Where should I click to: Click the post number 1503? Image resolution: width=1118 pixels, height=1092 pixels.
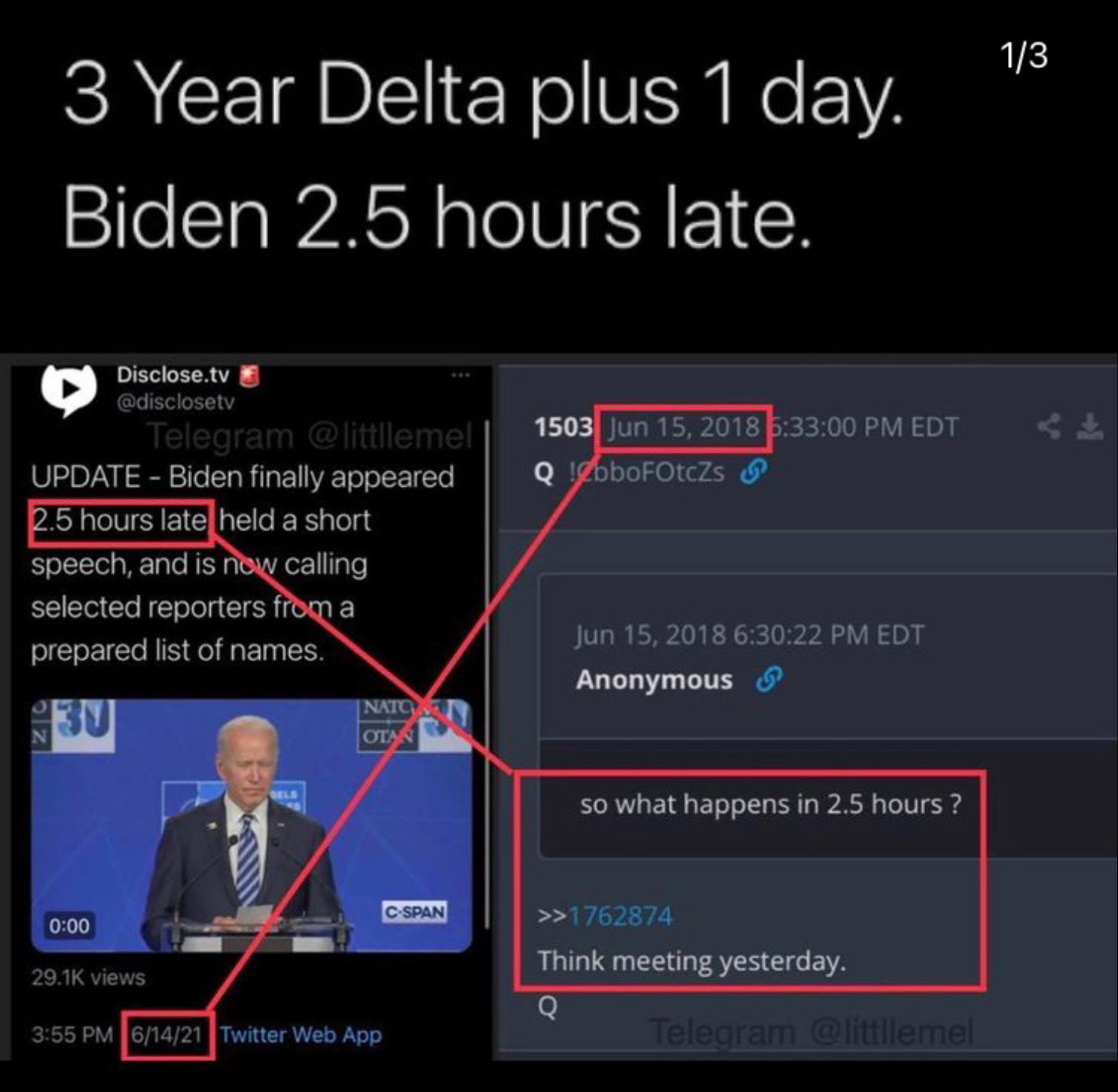(564, 427)
